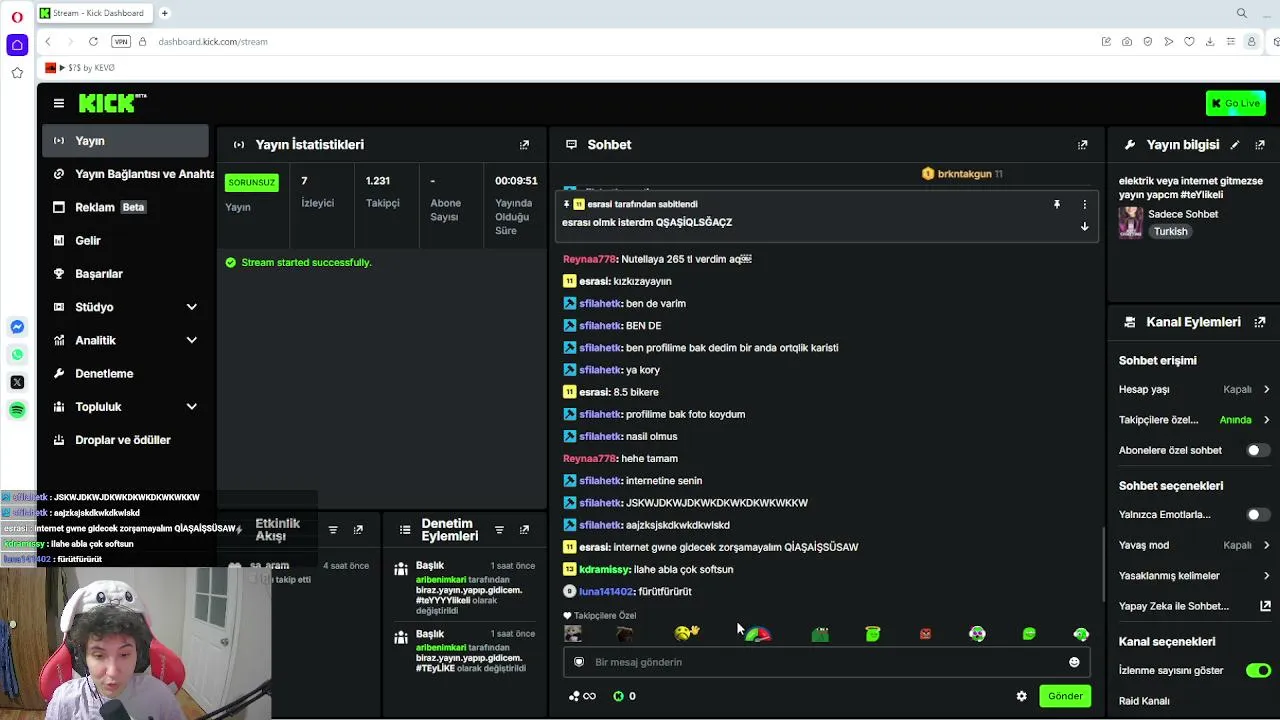Open Reklam Beta page
This screenshot has width=1280, height=720.
(x=125, y=207)
